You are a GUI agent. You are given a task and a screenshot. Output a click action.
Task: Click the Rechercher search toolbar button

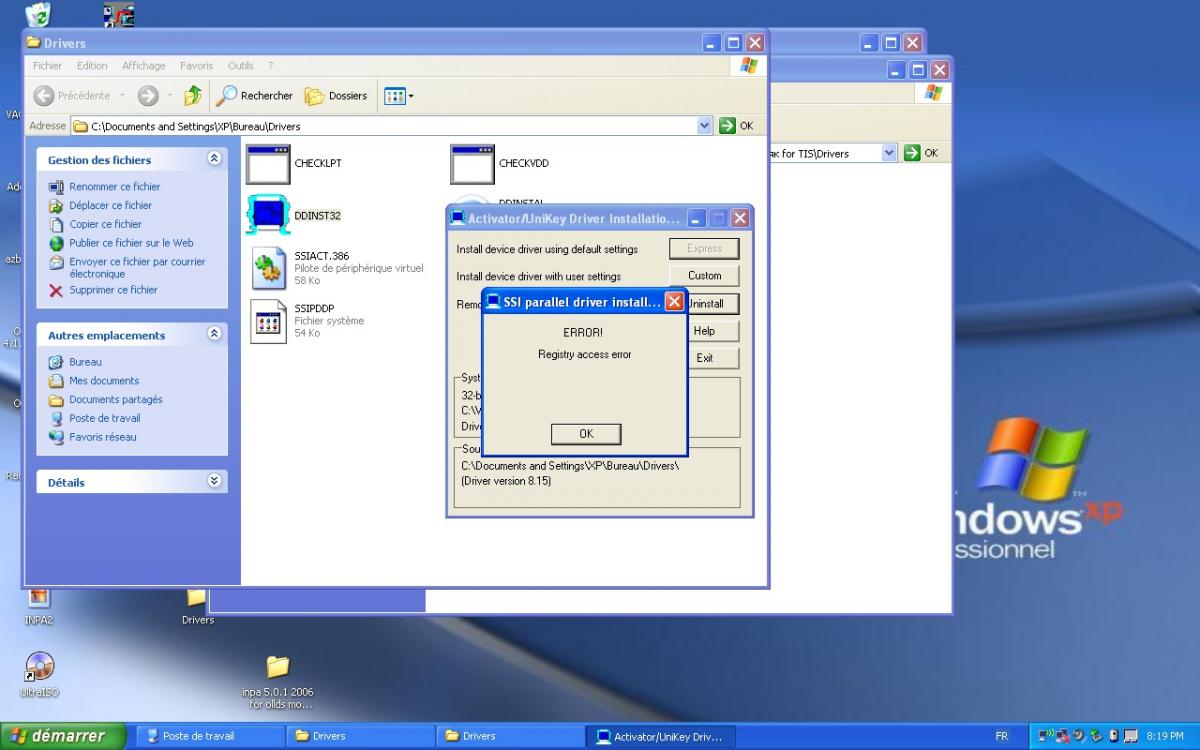click(255, 96)
